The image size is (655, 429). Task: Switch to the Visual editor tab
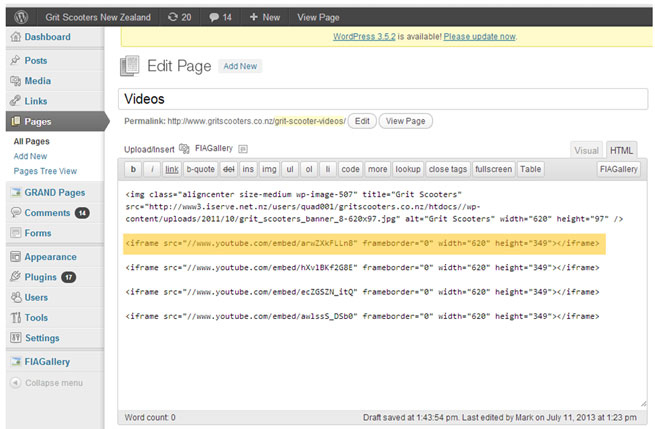[586, 150]
